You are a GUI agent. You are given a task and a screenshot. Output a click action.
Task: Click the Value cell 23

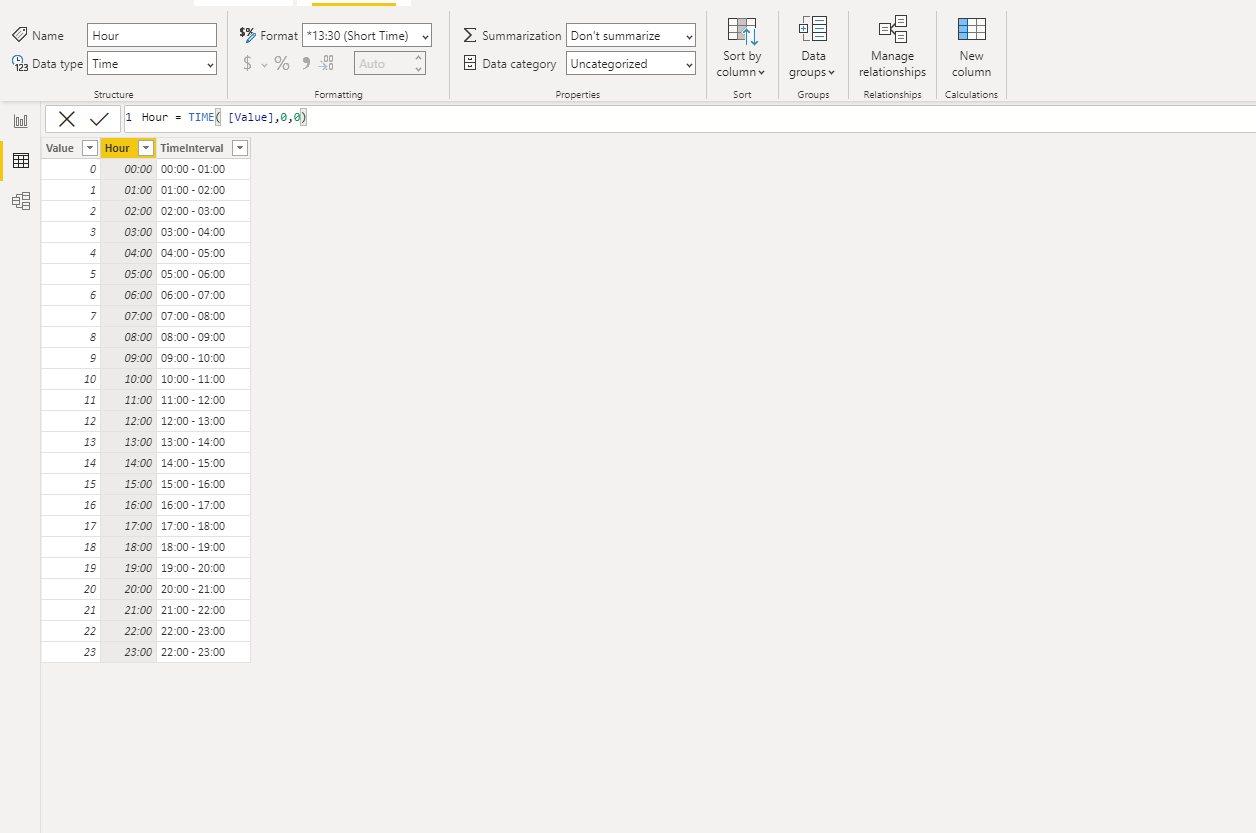tap(71, 652)
